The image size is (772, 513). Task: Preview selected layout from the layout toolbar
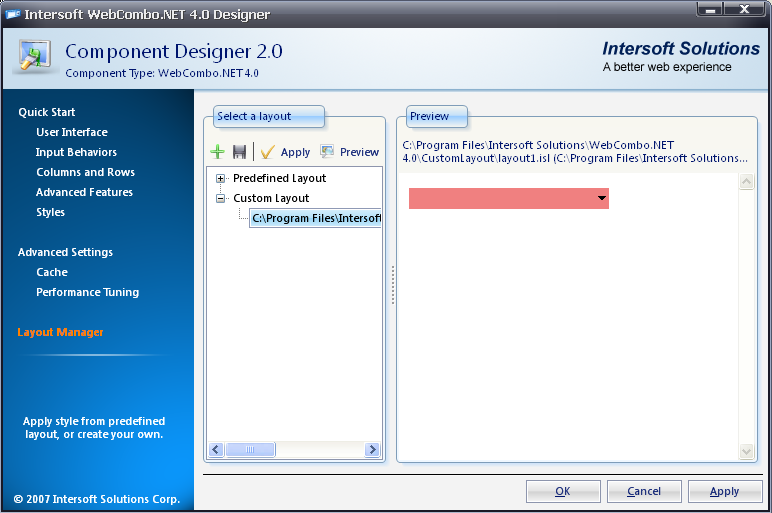(350, 152)
